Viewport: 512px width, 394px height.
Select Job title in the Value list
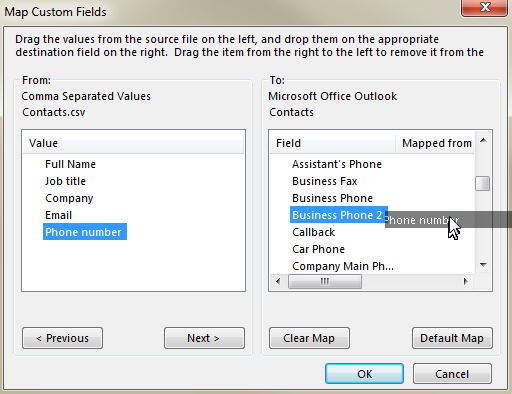point(65,181)
